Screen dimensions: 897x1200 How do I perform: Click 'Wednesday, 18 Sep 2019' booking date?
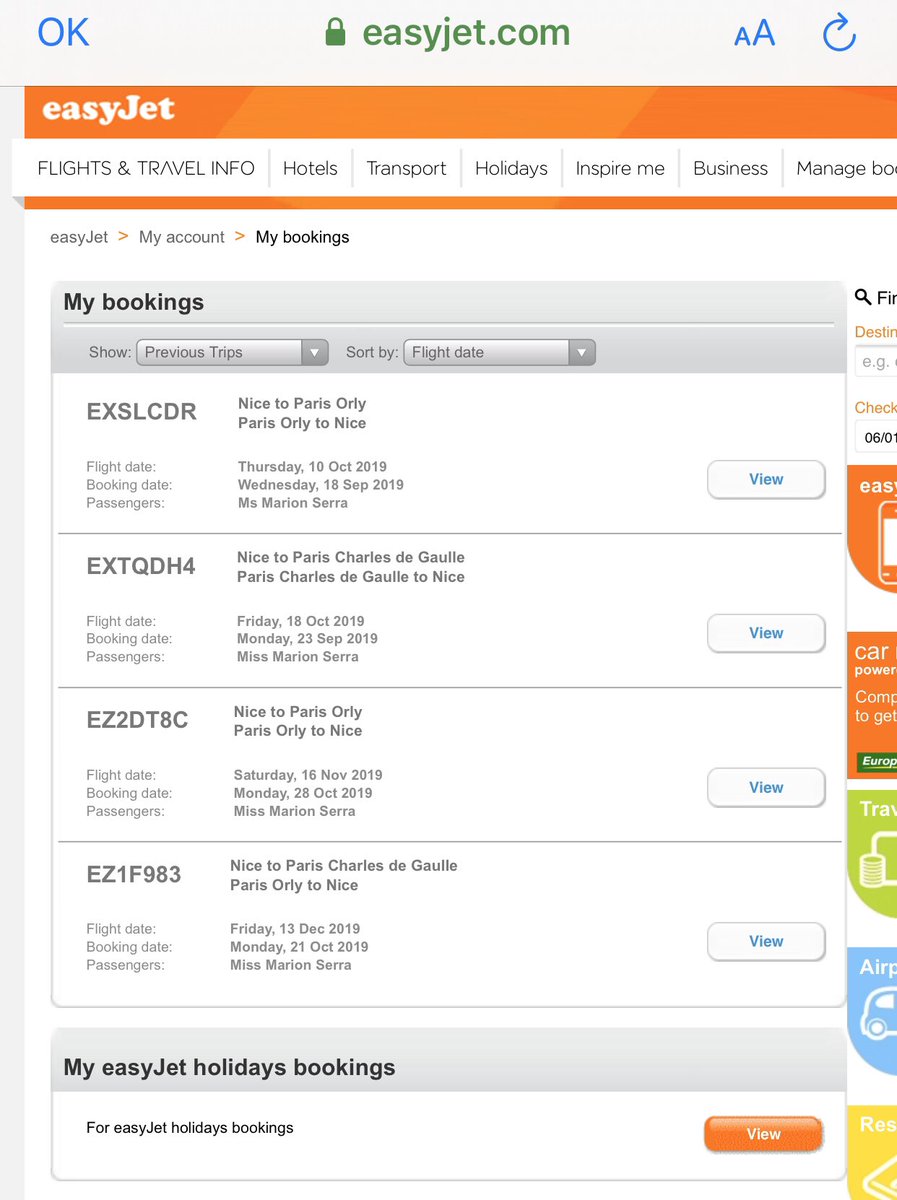point(321,485)
